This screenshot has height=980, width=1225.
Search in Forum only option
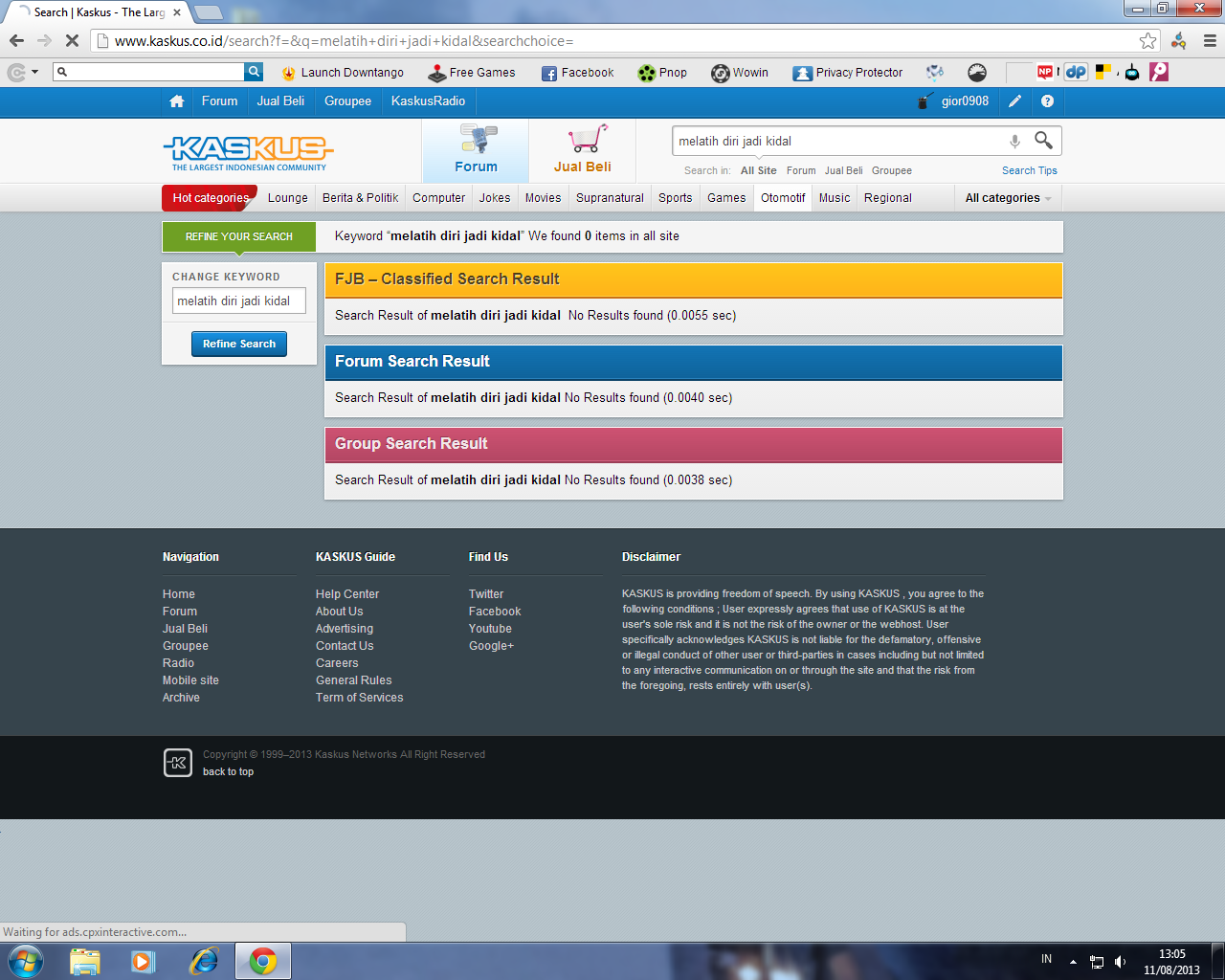tap(801, 170)
